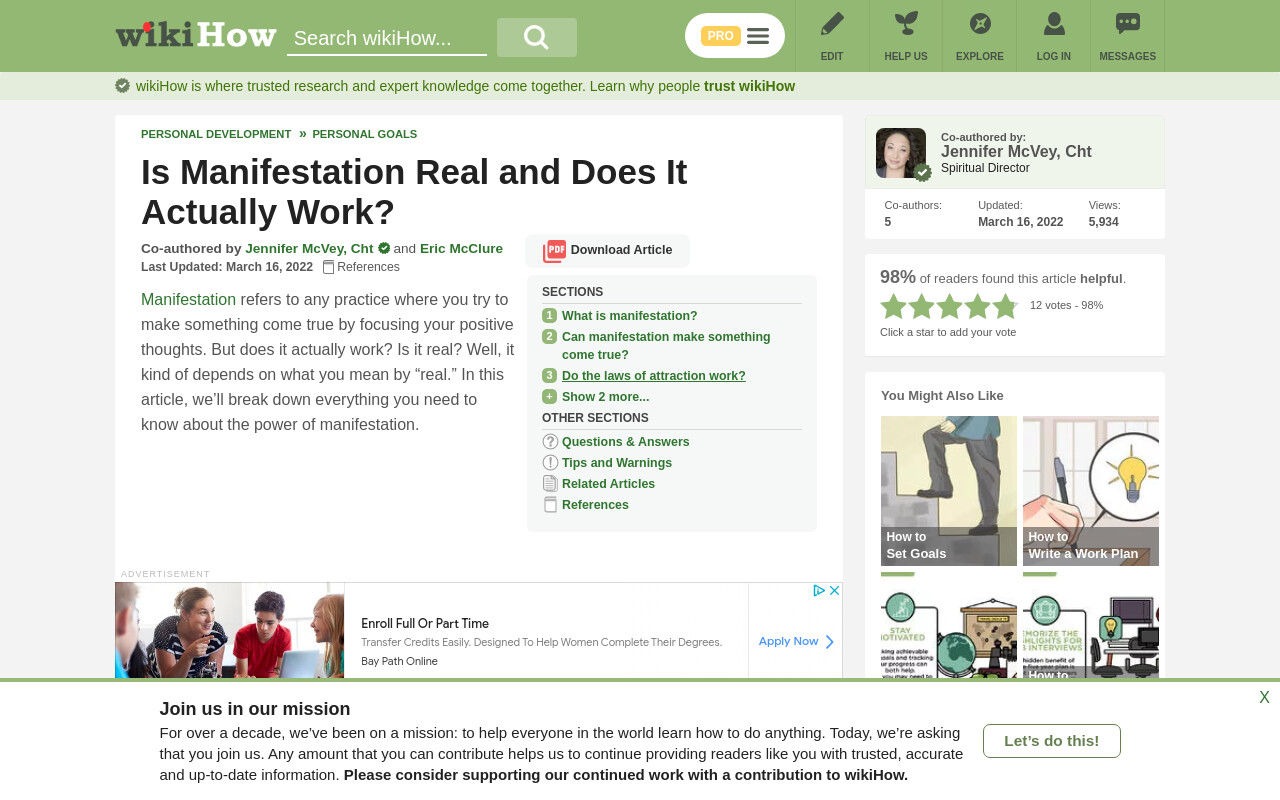
Task: Go to Personal Goals category breadcrumb
Action: pyautogui.click(x=365, y=134)
